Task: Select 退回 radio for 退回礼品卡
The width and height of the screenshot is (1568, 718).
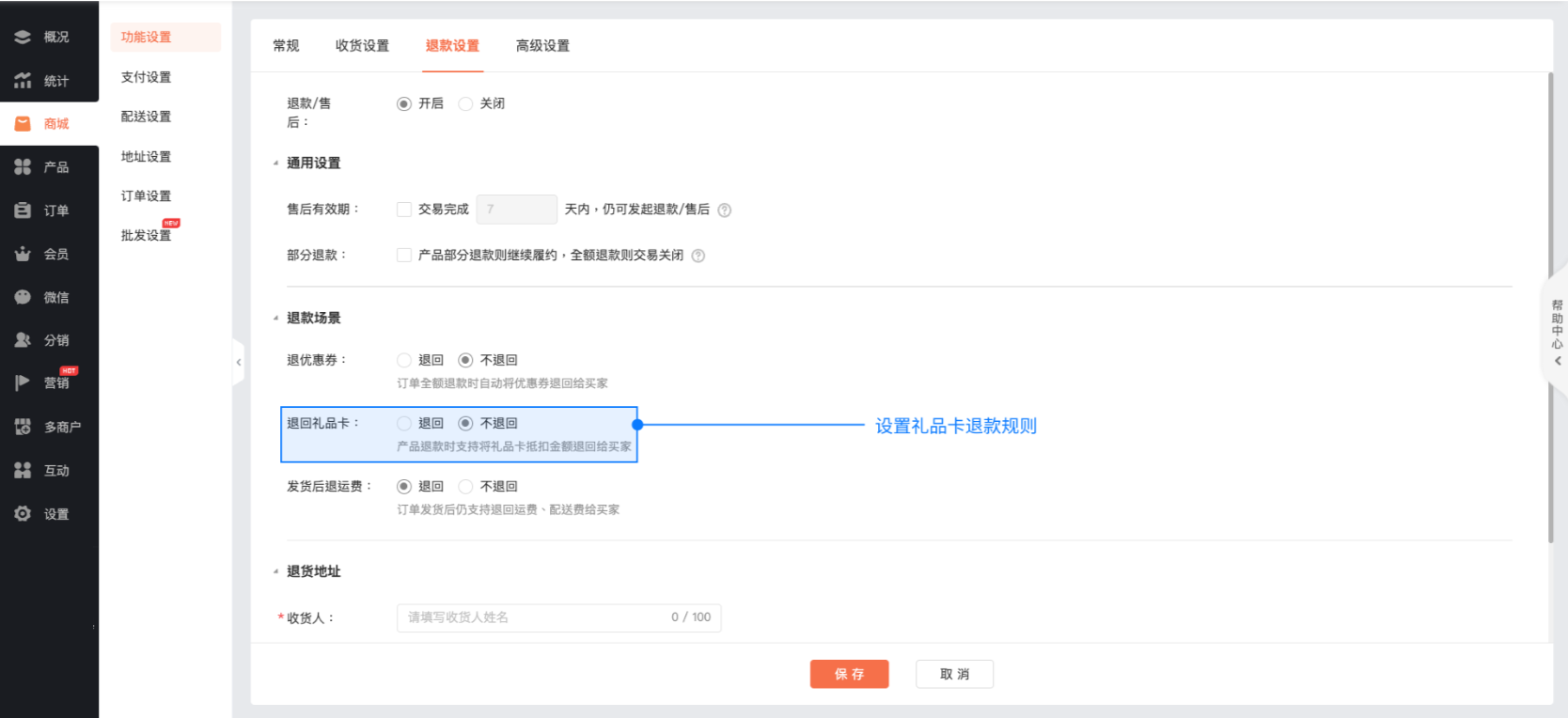Action: 404,424
